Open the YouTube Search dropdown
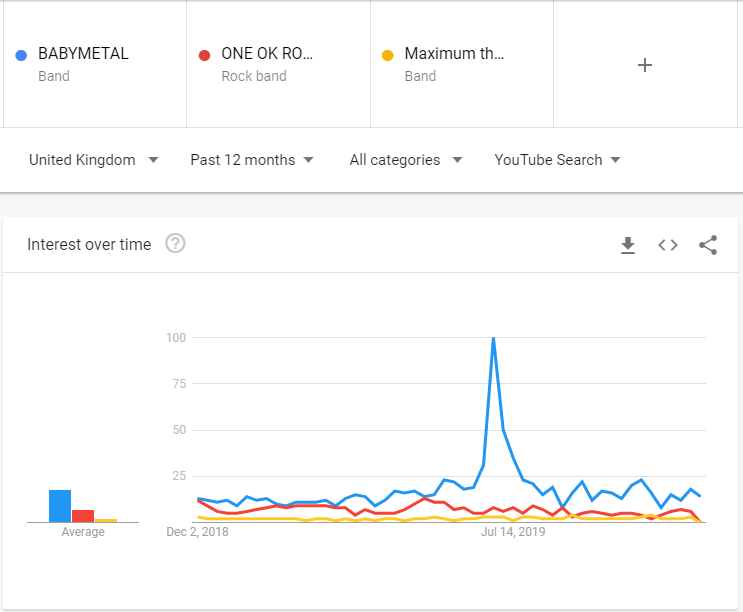The image size is (743, 612). pyautogui.click(x=557, y=160)
